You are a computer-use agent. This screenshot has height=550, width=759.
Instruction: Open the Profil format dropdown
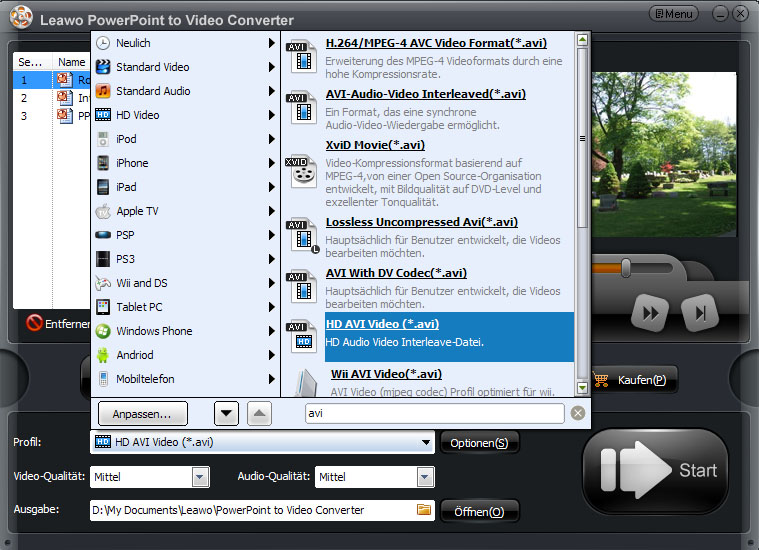click(x=425, y=442)
